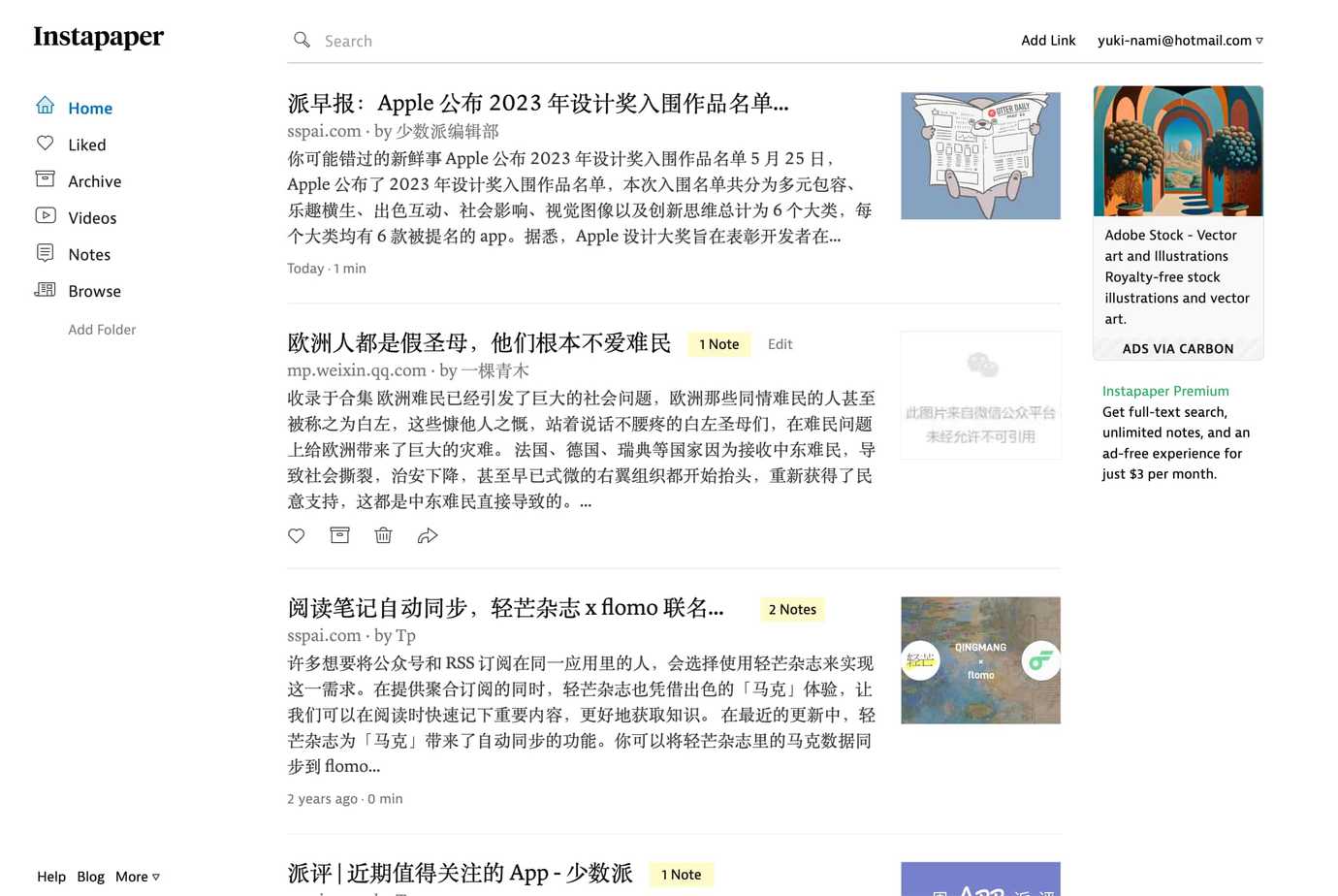1338x896 pixels.
Task: Archive the 欧洲人都是假圣母 article
Action: [x=339, y=535]
